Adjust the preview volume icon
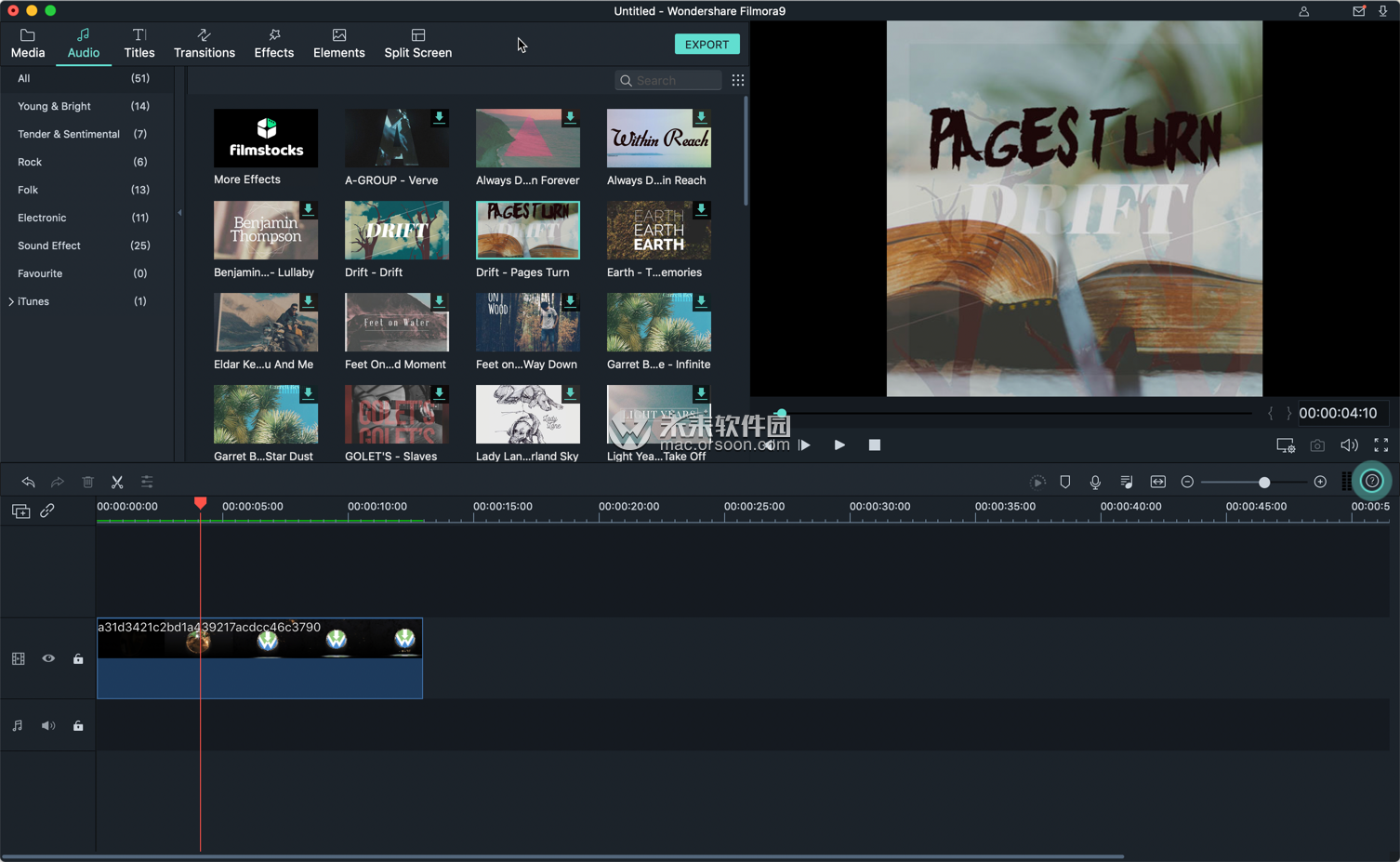This screenshot has height=862, width=1400. click(x=1349, y=445)
